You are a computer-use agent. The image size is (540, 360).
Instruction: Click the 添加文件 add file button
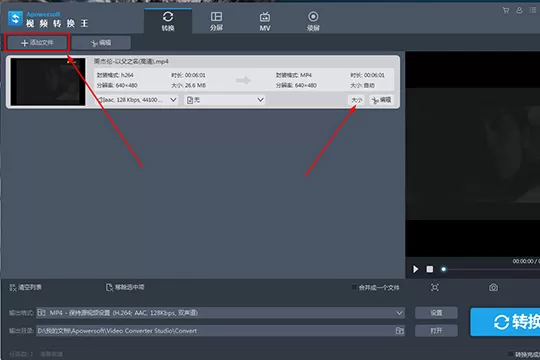(37, 43)
